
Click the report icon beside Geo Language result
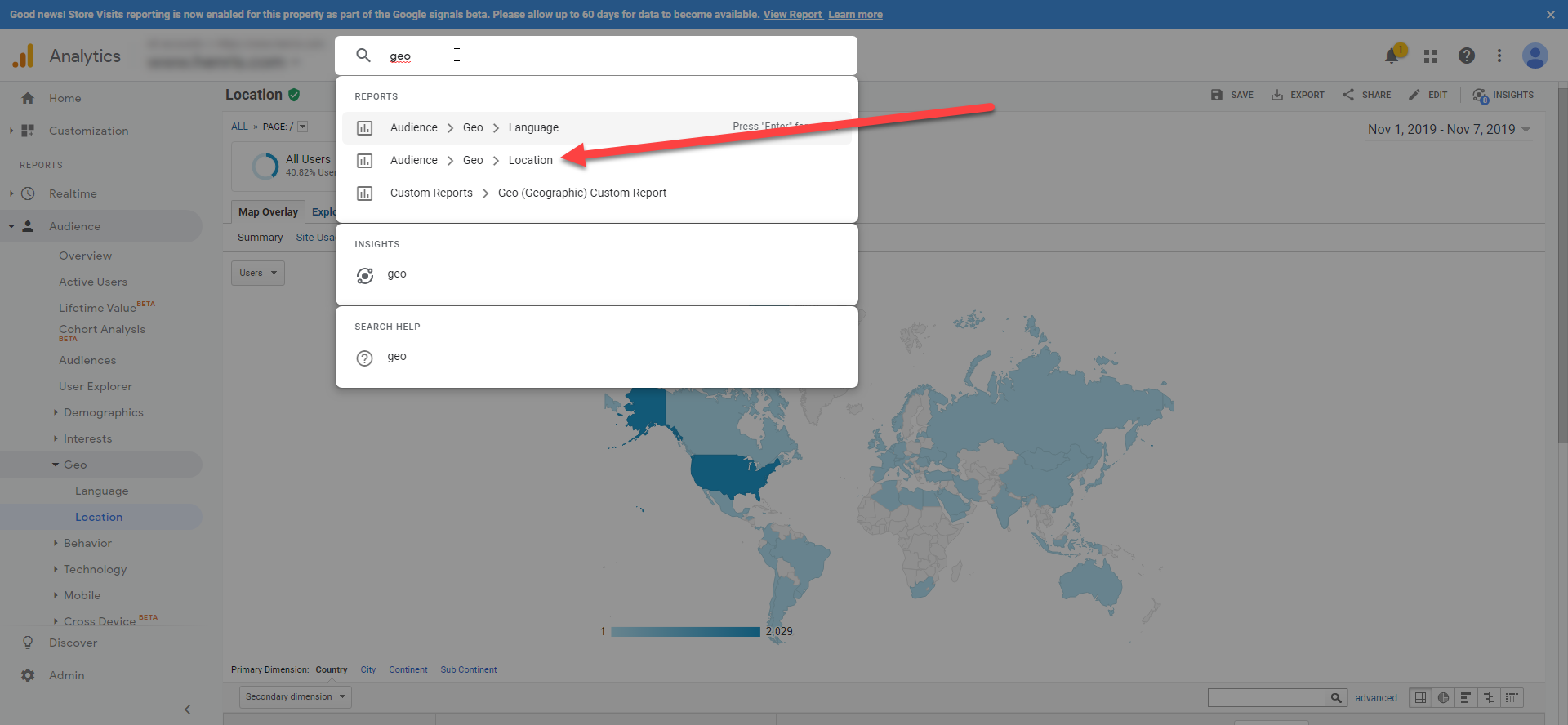click(x=365, y=128)
